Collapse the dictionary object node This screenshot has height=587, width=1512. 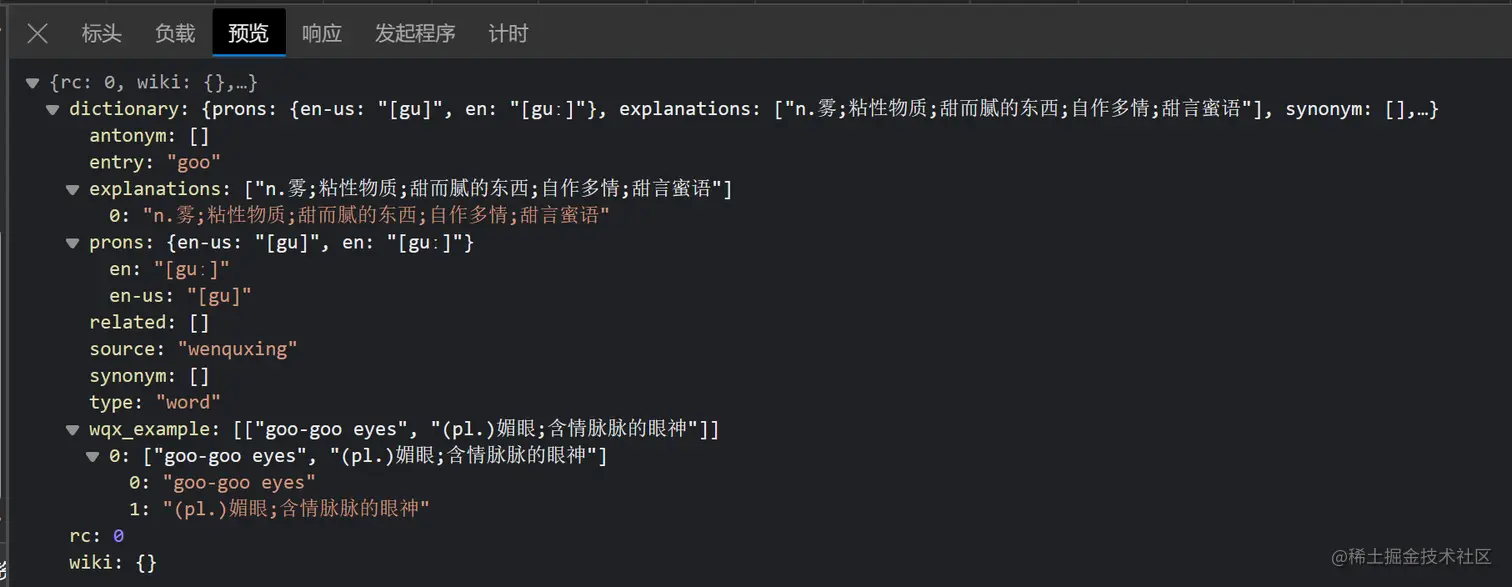pos(52,110)
